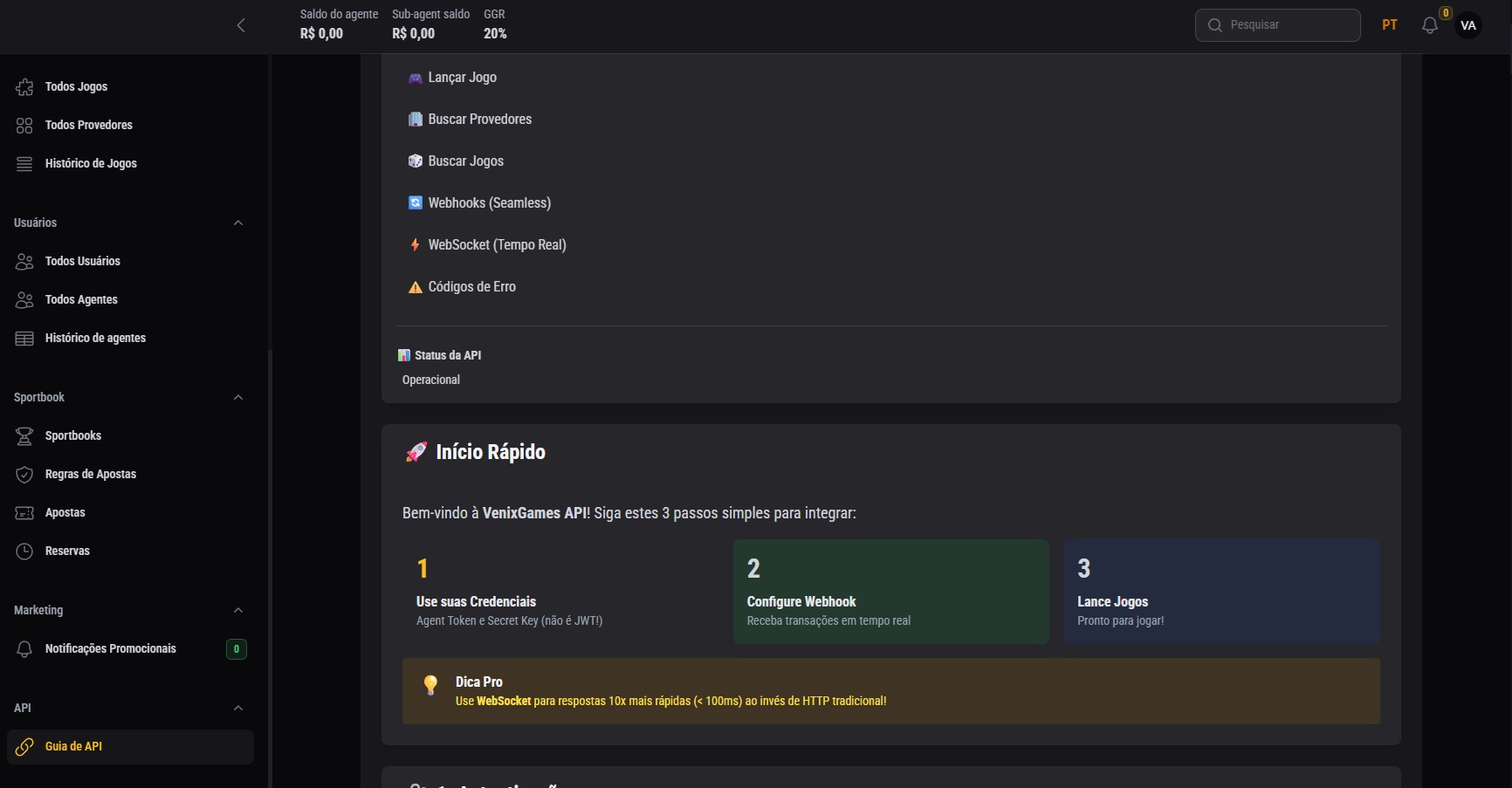Click the Apostas ticket icon

24,513
